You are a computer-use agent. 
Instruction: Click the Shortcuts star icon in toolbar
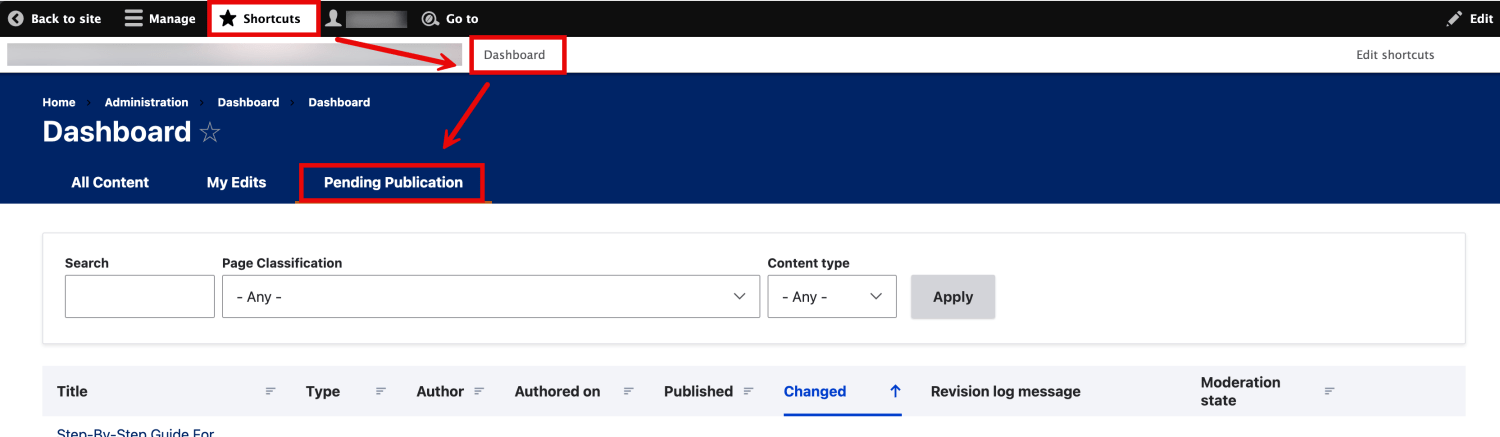pyautogui.click(x=228, y=18)
